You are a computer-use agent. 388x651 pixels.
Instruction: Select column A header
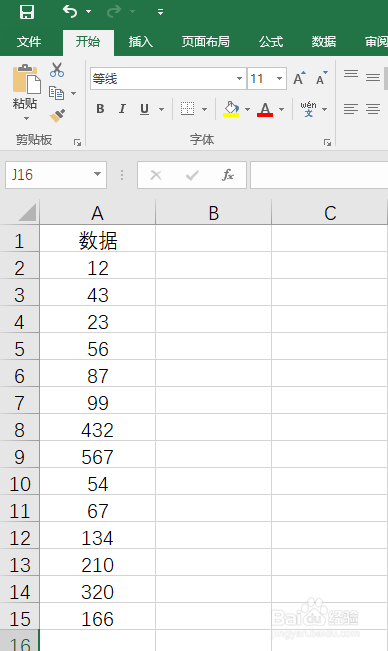coord(98,213)
